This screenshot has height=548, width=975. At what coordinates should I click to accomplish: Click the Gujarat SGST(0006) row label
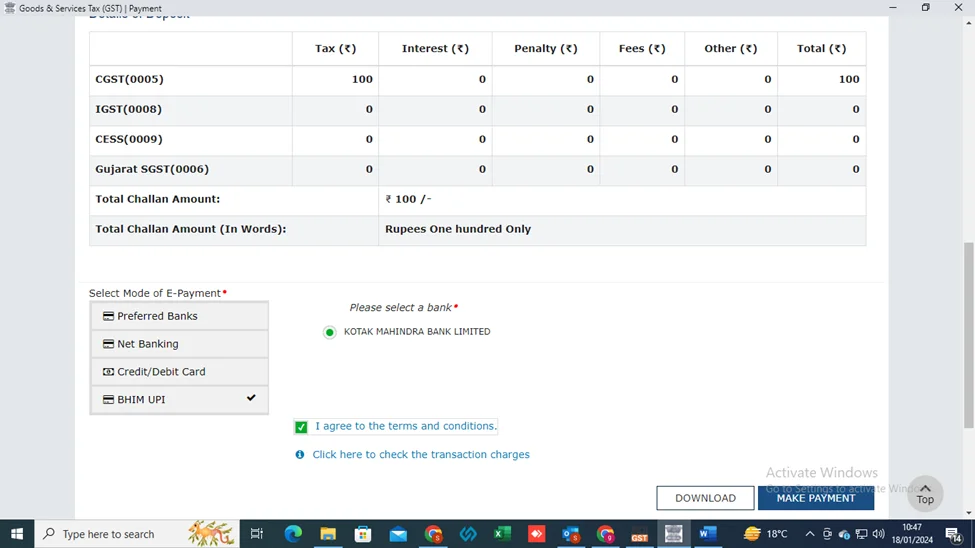(x=152, y=169)
